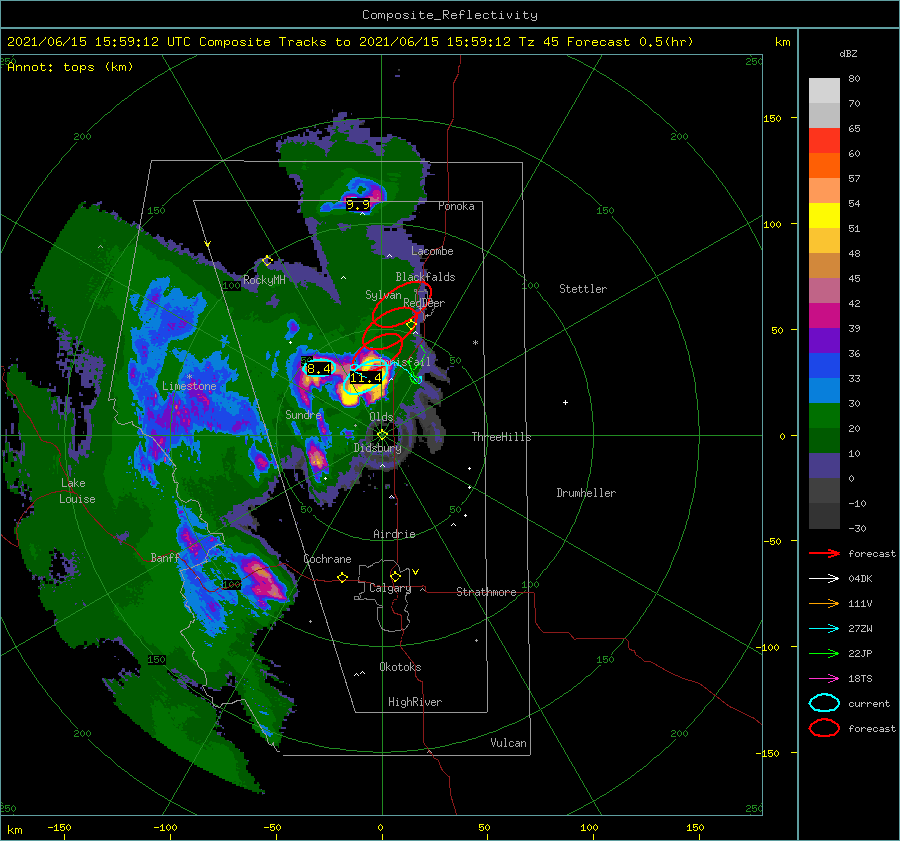Click the white 04DK track arrow
900x841 pixels.
tap(824, 579)
